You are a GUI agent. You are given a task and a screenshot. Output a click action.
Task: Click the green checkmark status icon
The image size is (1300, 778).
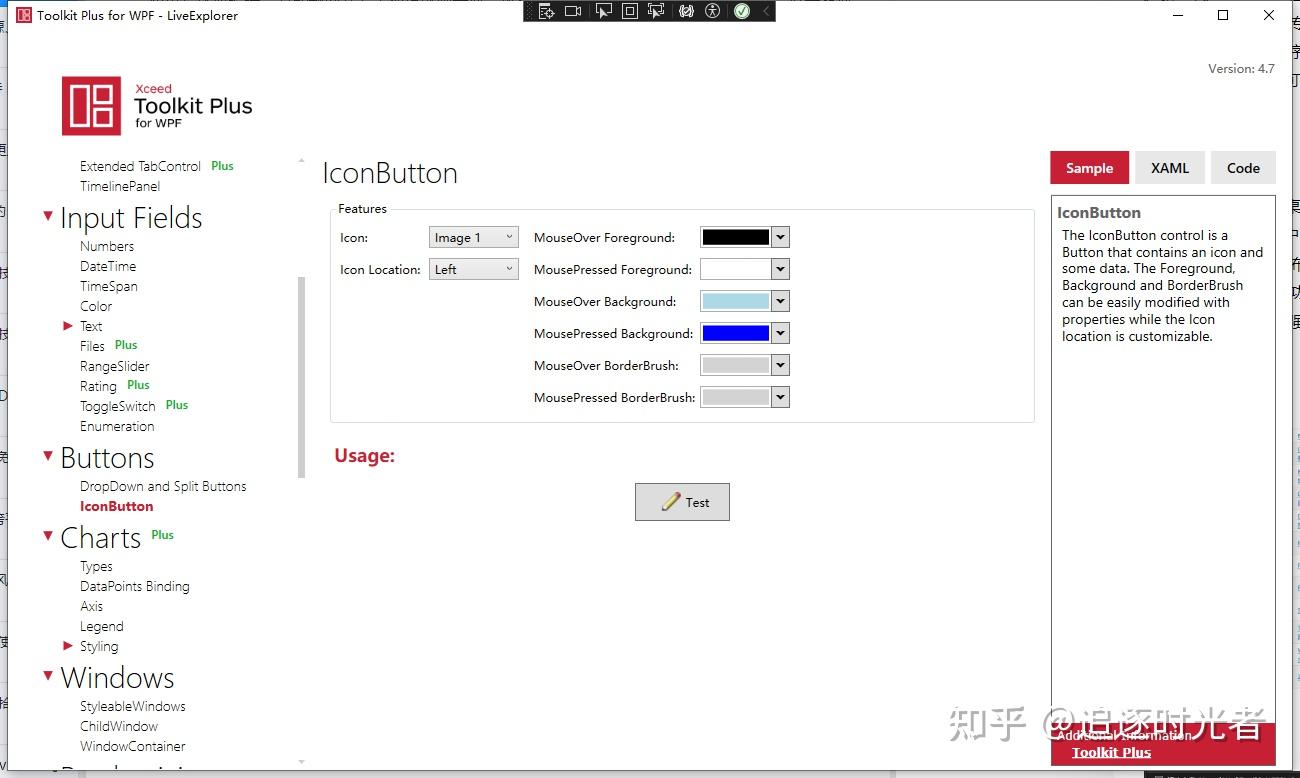(x=741, y=11)
